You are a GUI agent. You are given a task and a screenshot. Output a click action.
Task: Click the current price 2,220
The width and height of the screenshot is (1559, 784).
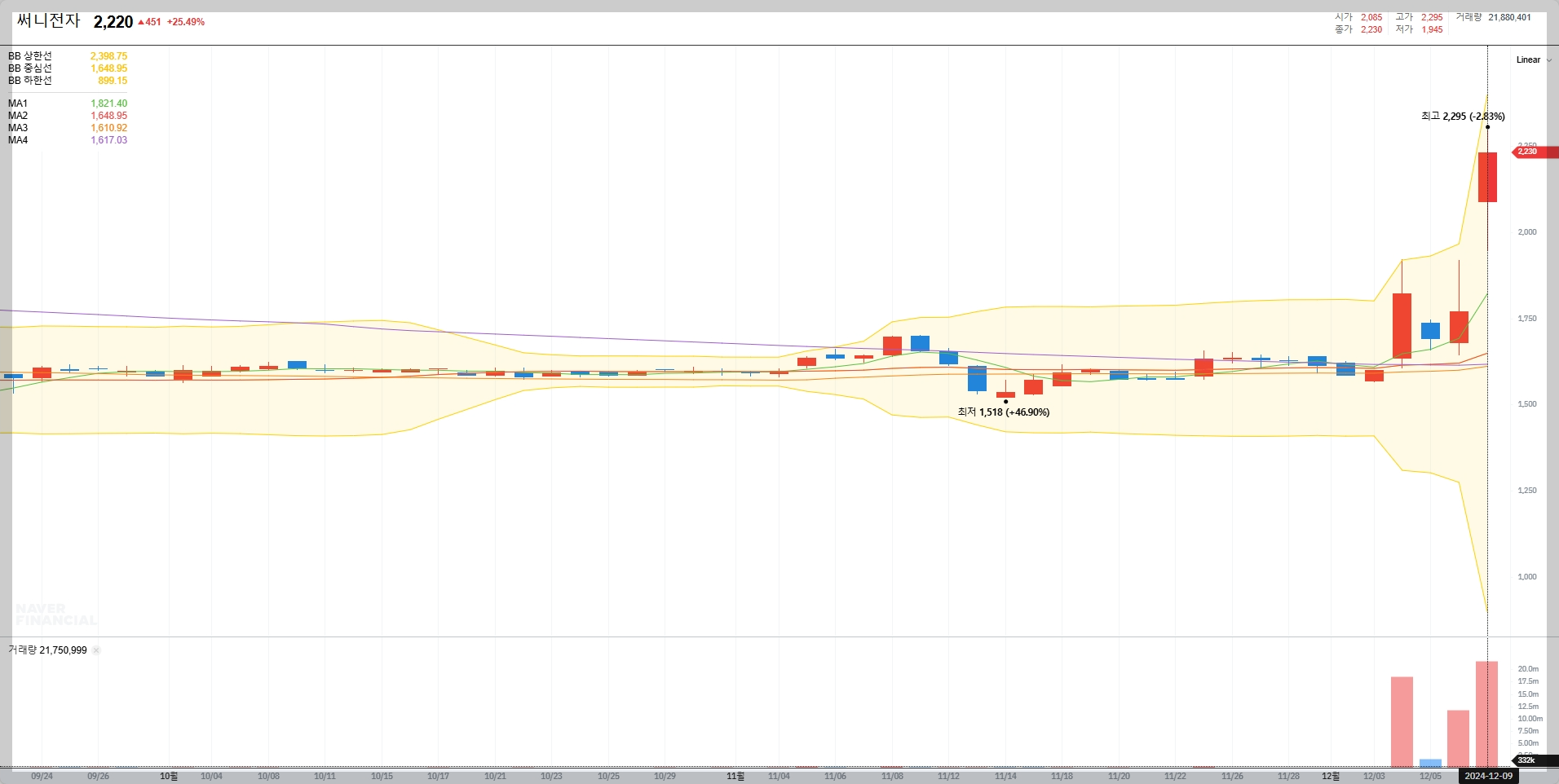tap(113, 22)
